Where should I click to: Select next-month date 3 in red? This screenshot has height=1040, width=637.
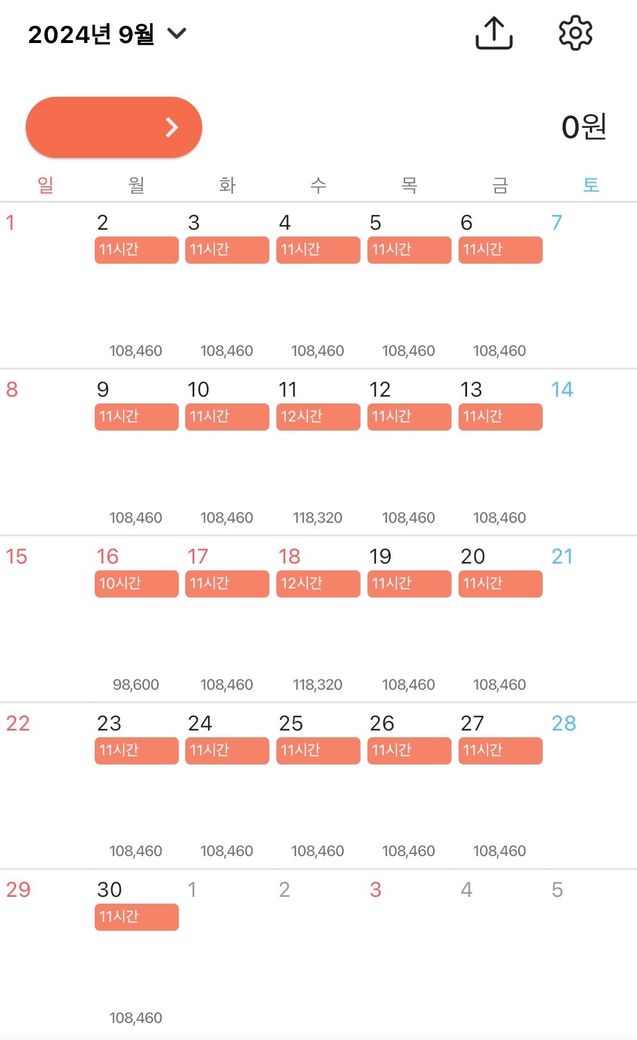tap(375, 890)
